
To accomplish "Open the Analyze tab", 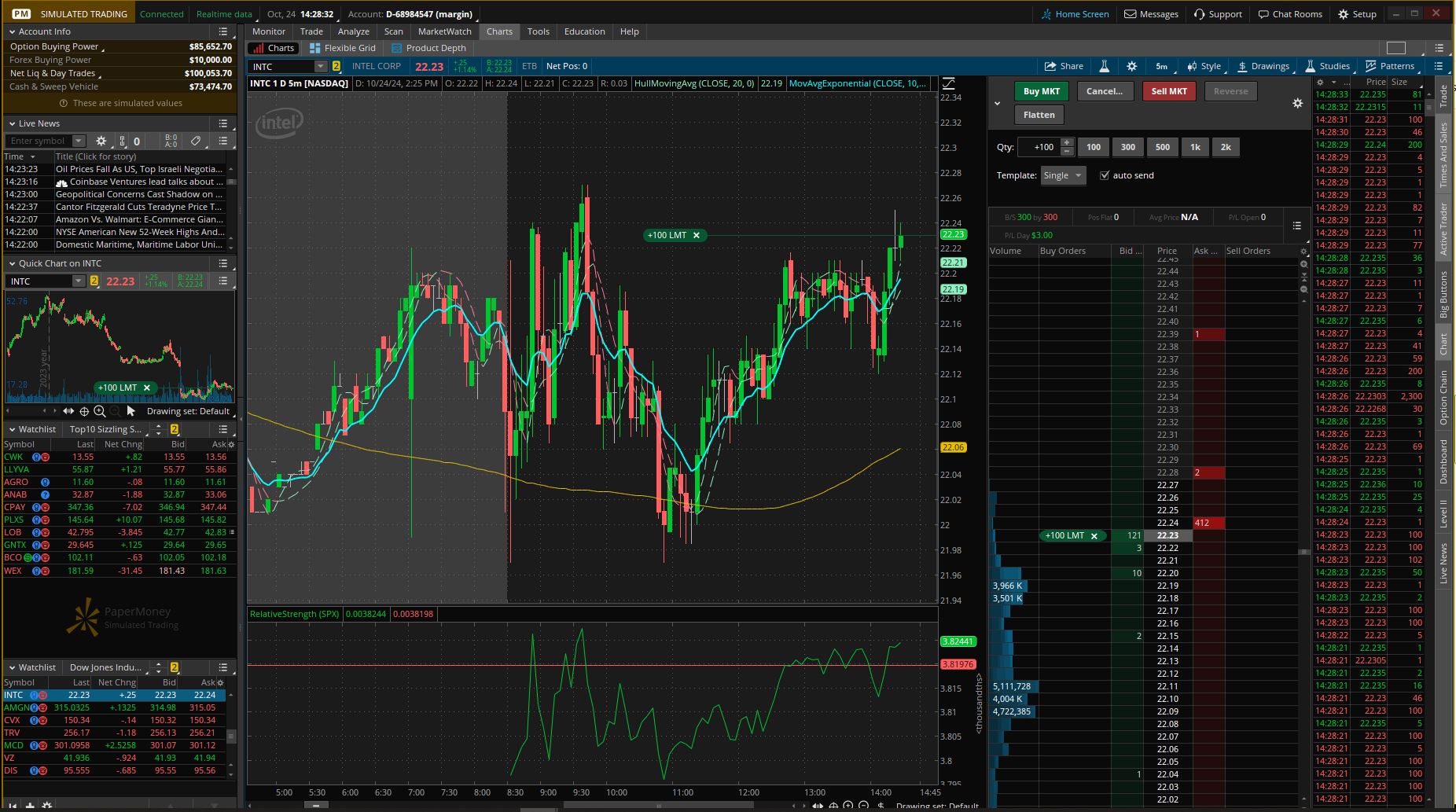I will point(353,31).
